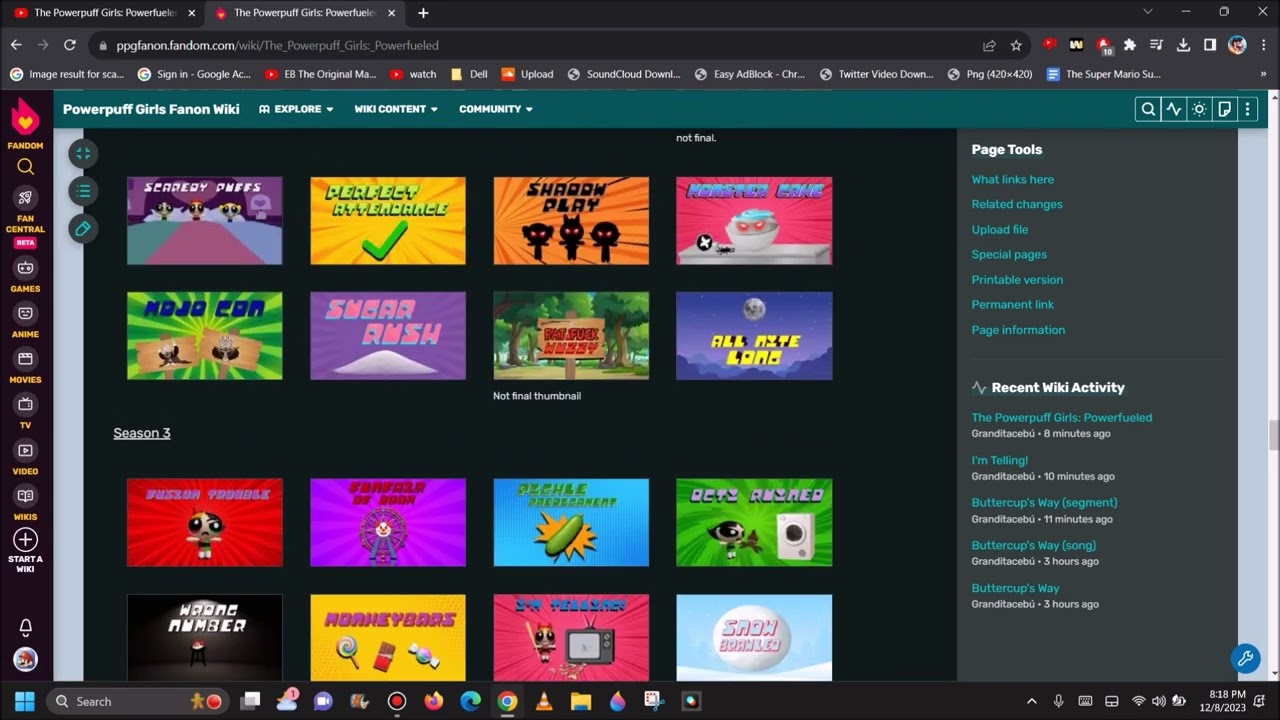This screenshot has width=1280, height=720.
Task: Click the Windows Start button
Action: pos(25,701)
